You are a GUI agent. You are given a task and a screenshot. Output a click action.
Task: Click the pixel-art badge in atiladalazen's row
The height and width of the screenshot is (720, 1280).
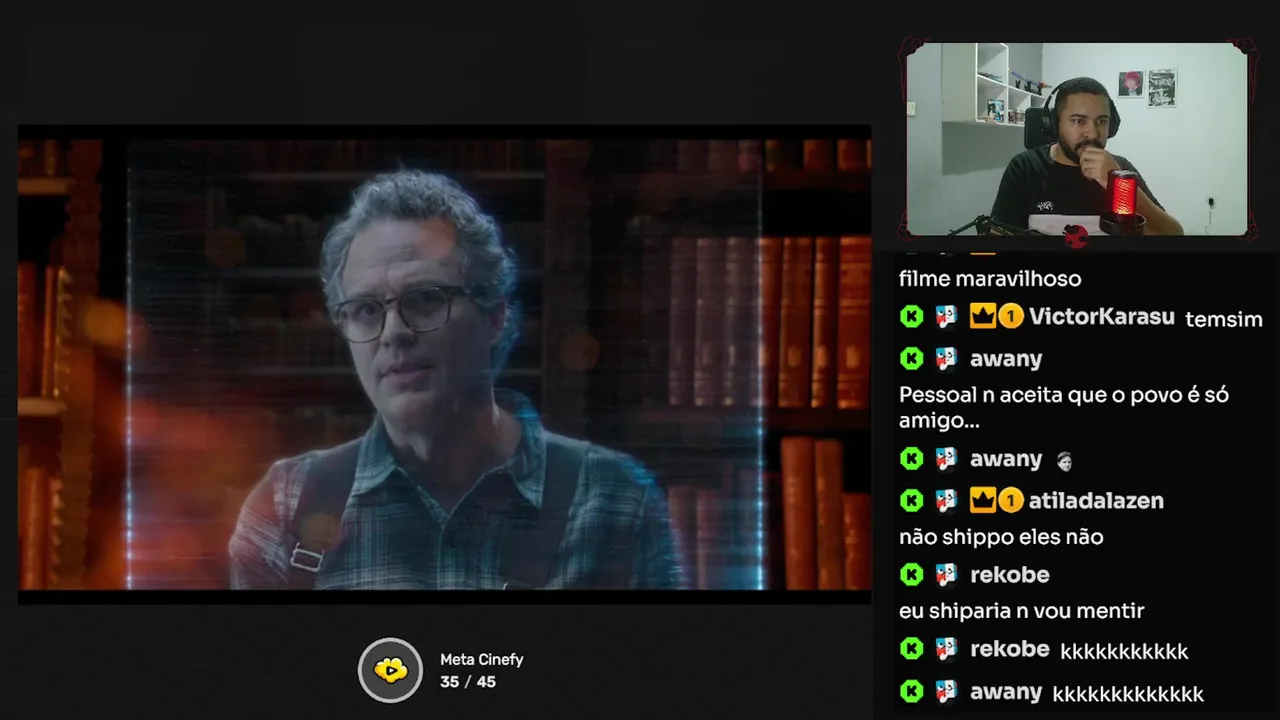click(x=946, y=500)
